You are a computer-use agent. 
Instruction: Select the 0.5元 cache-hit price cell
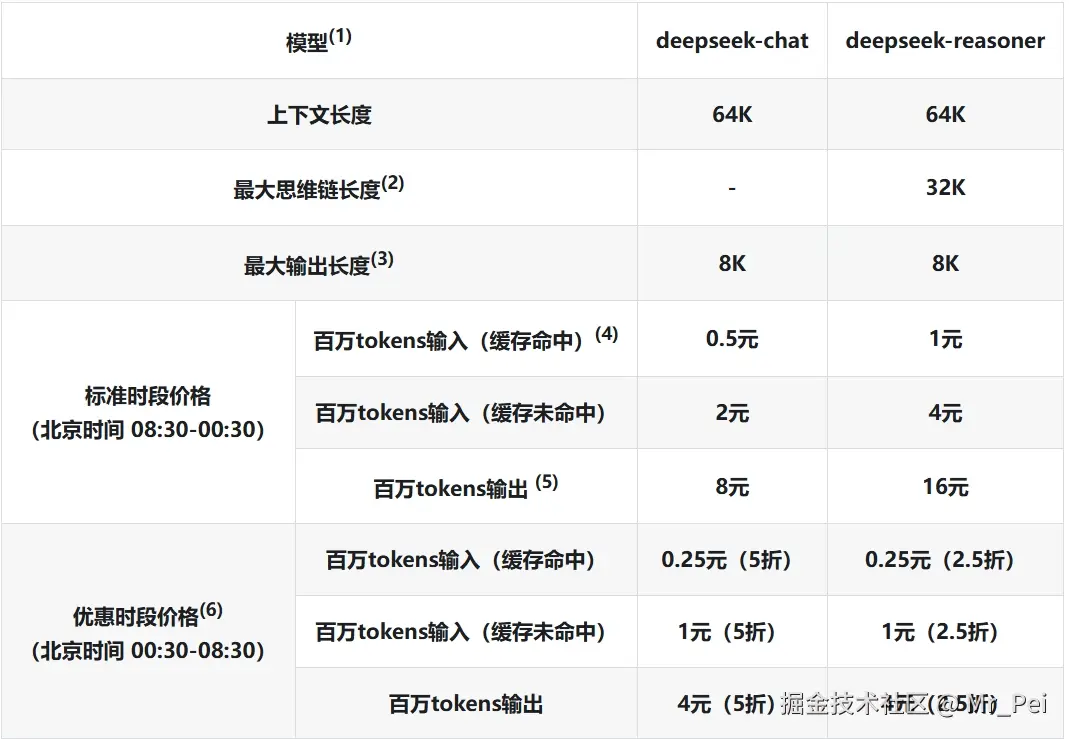tap(731, 338)
